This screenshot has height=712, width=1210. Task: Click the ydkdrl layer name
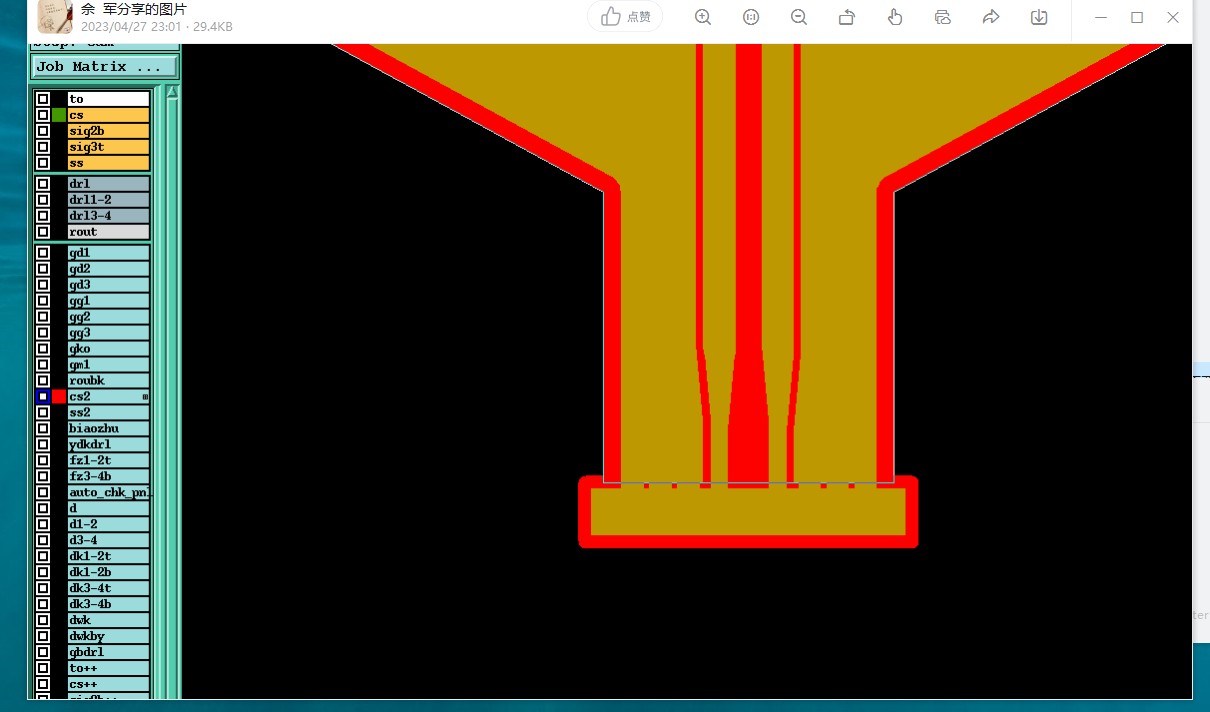[x=109, y=445]
